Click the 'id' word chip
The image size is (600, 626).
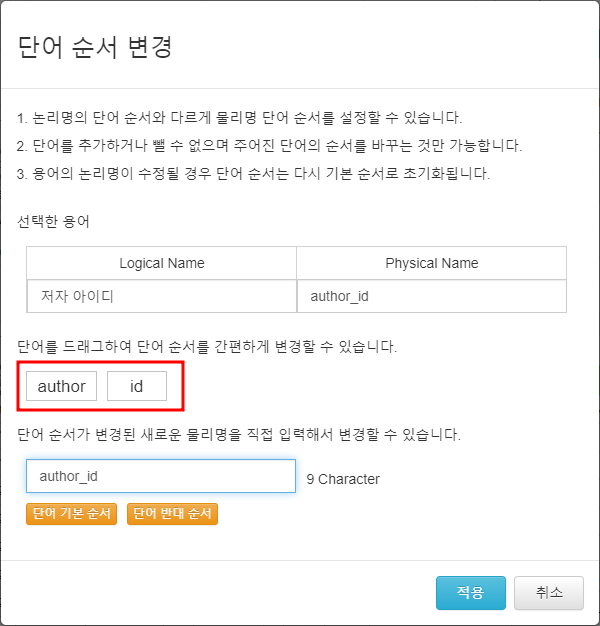[137, 386]
